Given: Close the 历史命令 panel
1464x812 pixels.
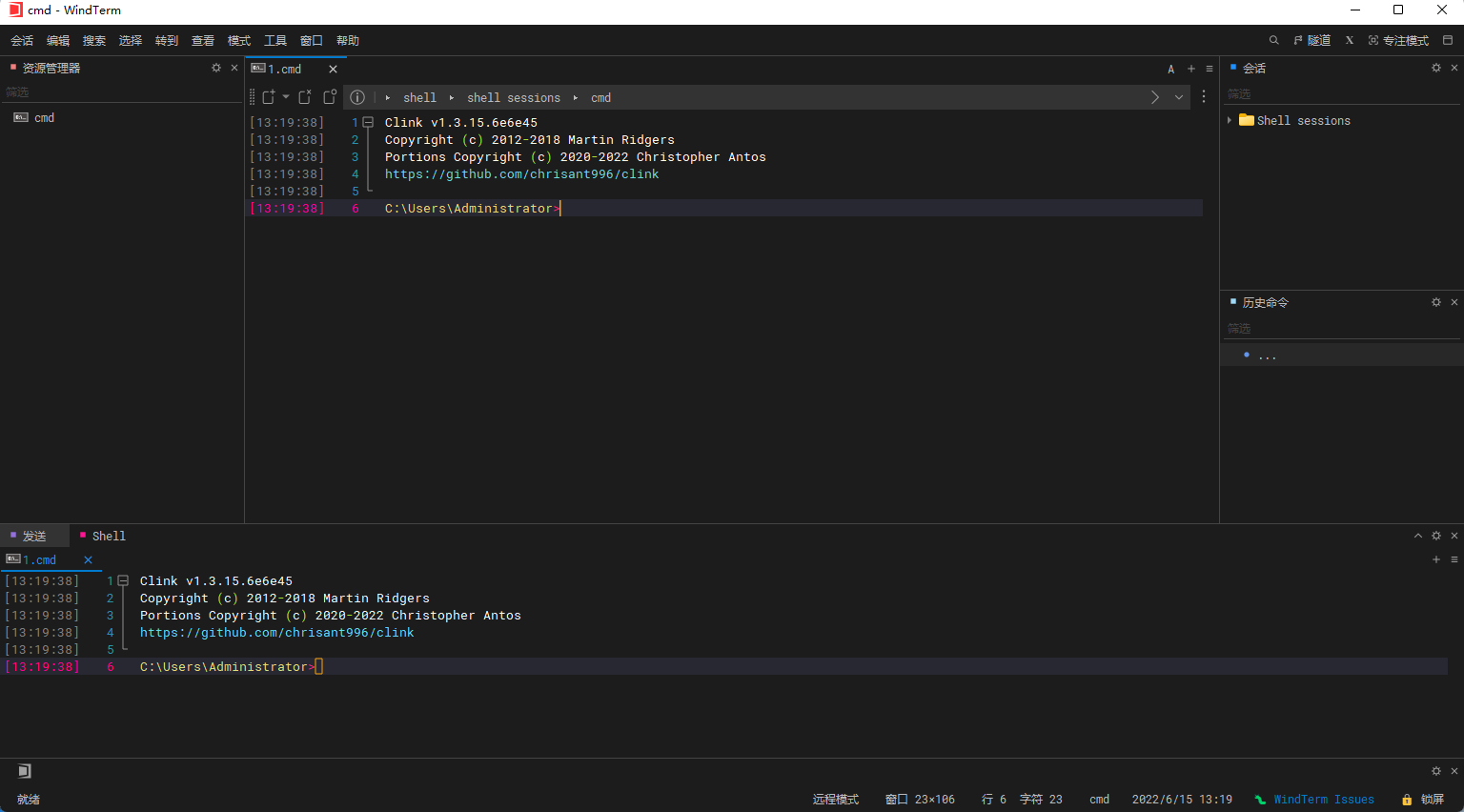Looking at the screenshot, I should pyautogui.click(x=1454, y=302).
